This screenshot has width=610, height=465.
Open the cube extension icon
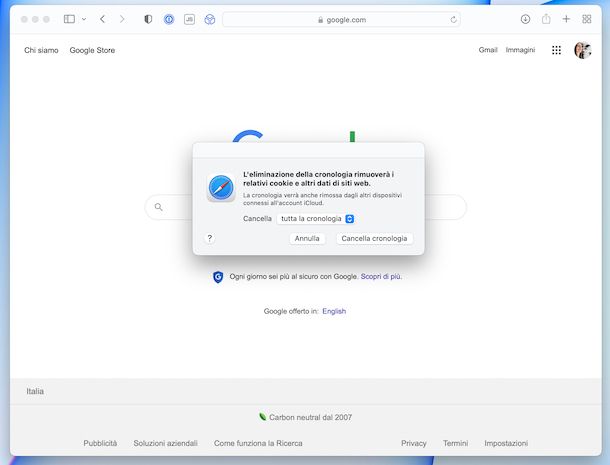(x=210, y=19)
